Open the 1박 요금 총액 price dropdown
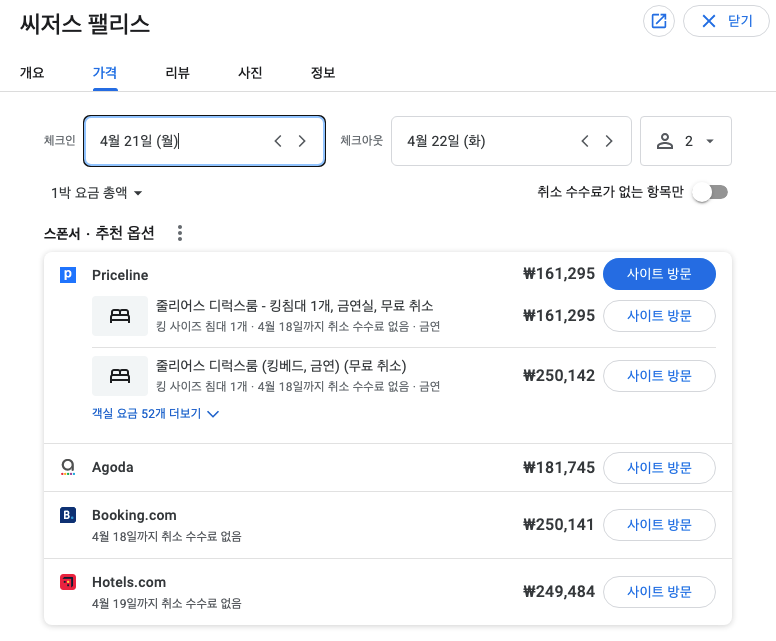 tap(97, 193)
